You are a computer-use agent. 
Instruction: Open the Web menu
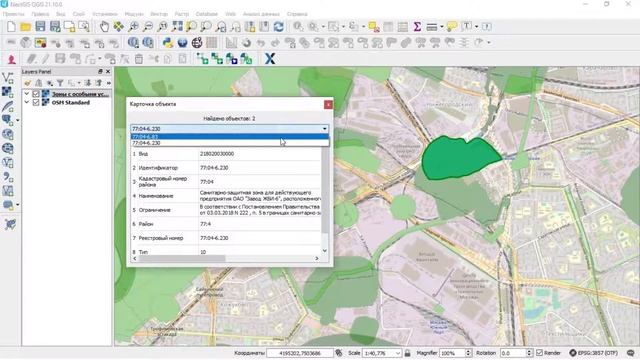(x=231, y=14)
